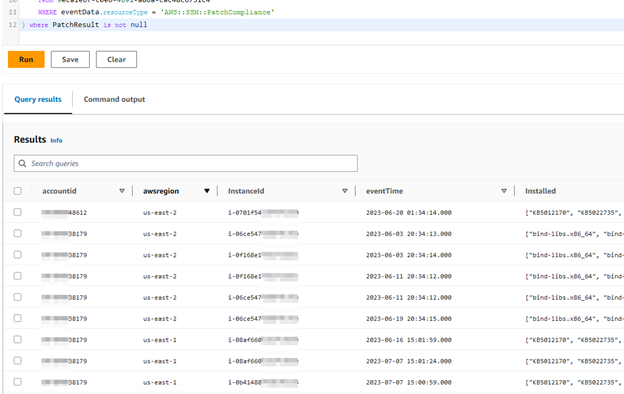Click us-east-2 cell for account 48612
624x394 pixels.
pyautogui.click(x=160, y=213)
